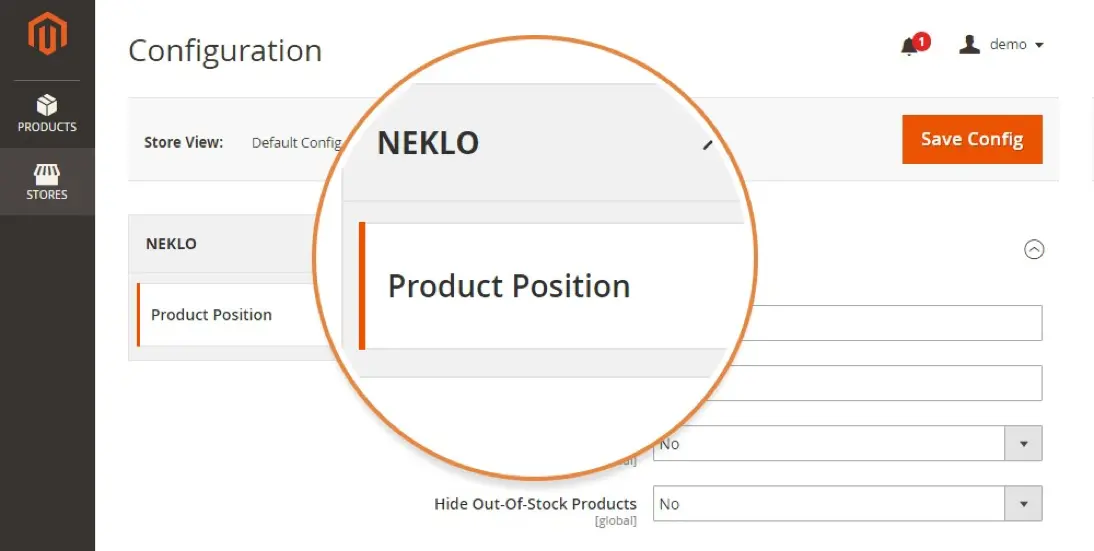Open the Products sidebar menu icon
Image resolution: width=1094 pixels, height=551 pixels.
coord(47,105)
